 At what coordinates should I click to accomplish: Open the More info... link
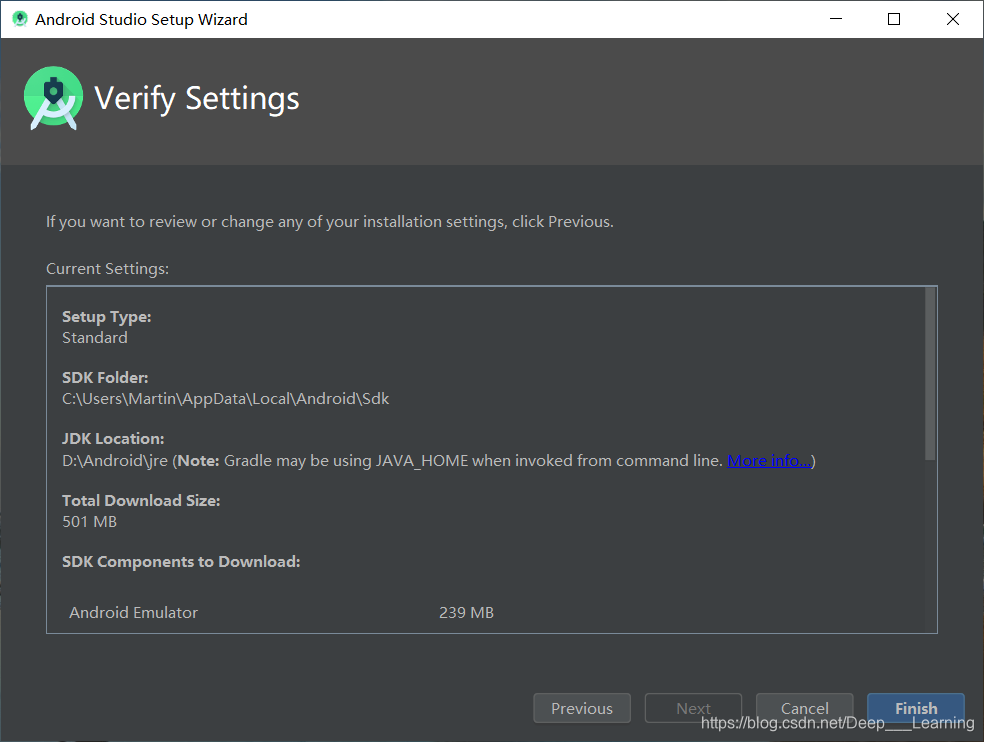pyautogui.click(x=769, y=461)
